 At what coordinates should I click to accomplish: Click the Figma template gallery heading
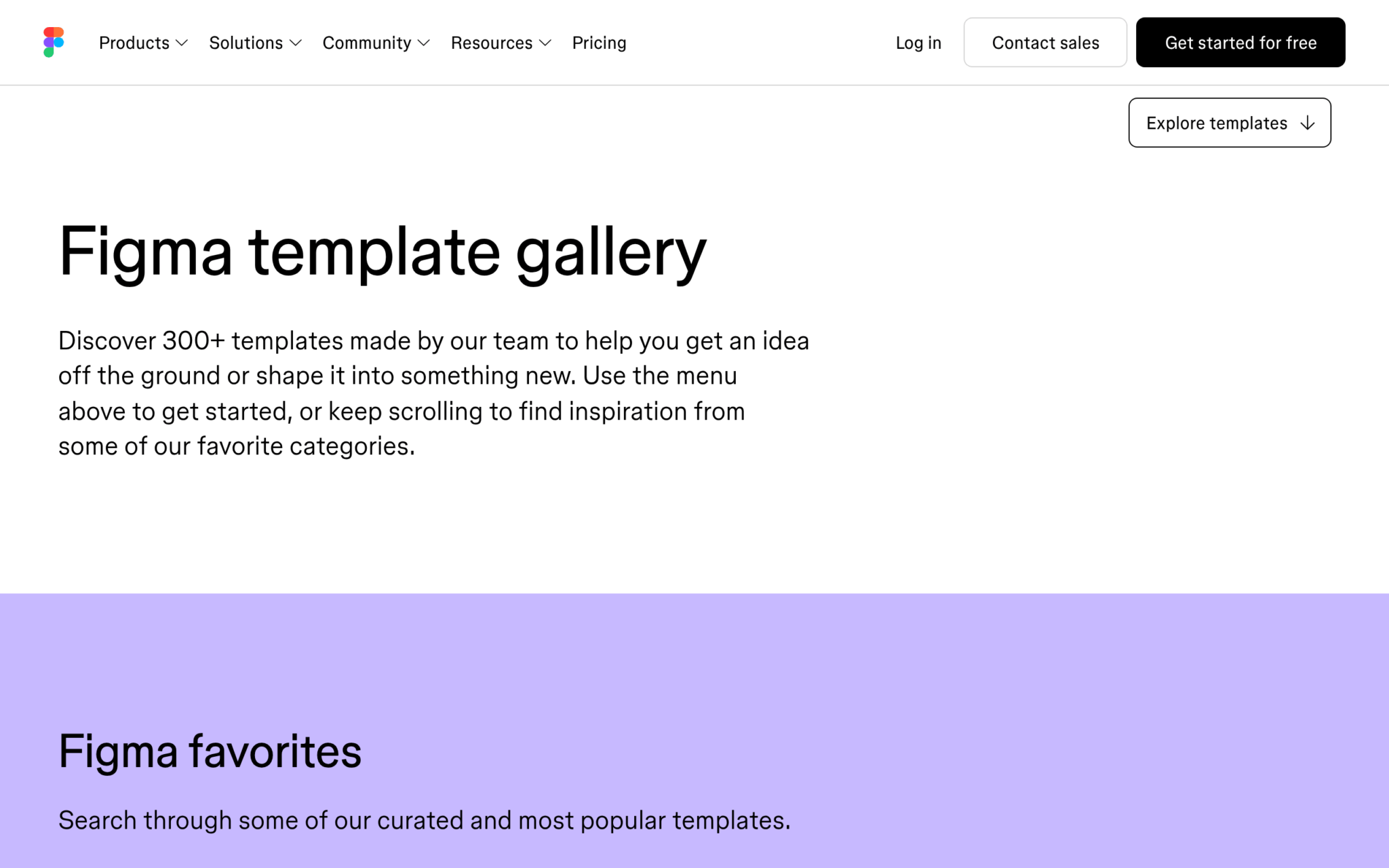383,252
